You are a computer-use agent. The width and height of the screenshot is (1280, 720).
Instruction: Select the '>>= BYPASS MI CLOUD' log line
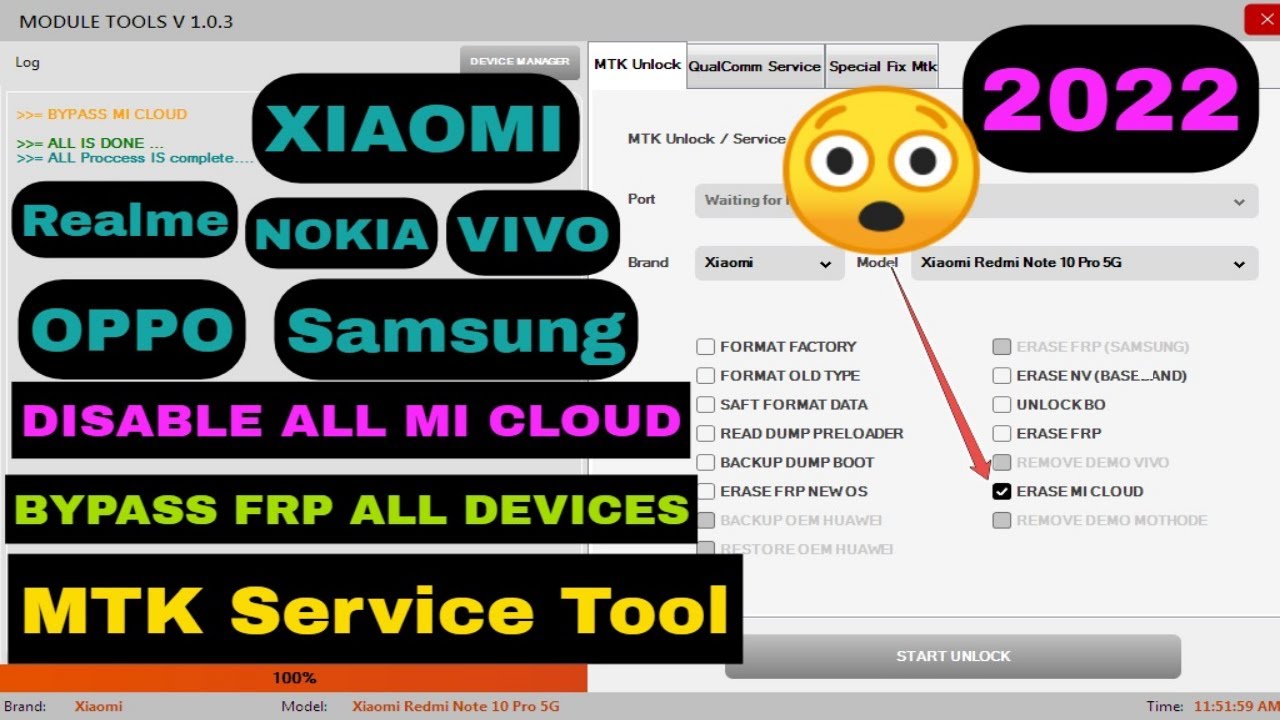(x=102, y=115)
